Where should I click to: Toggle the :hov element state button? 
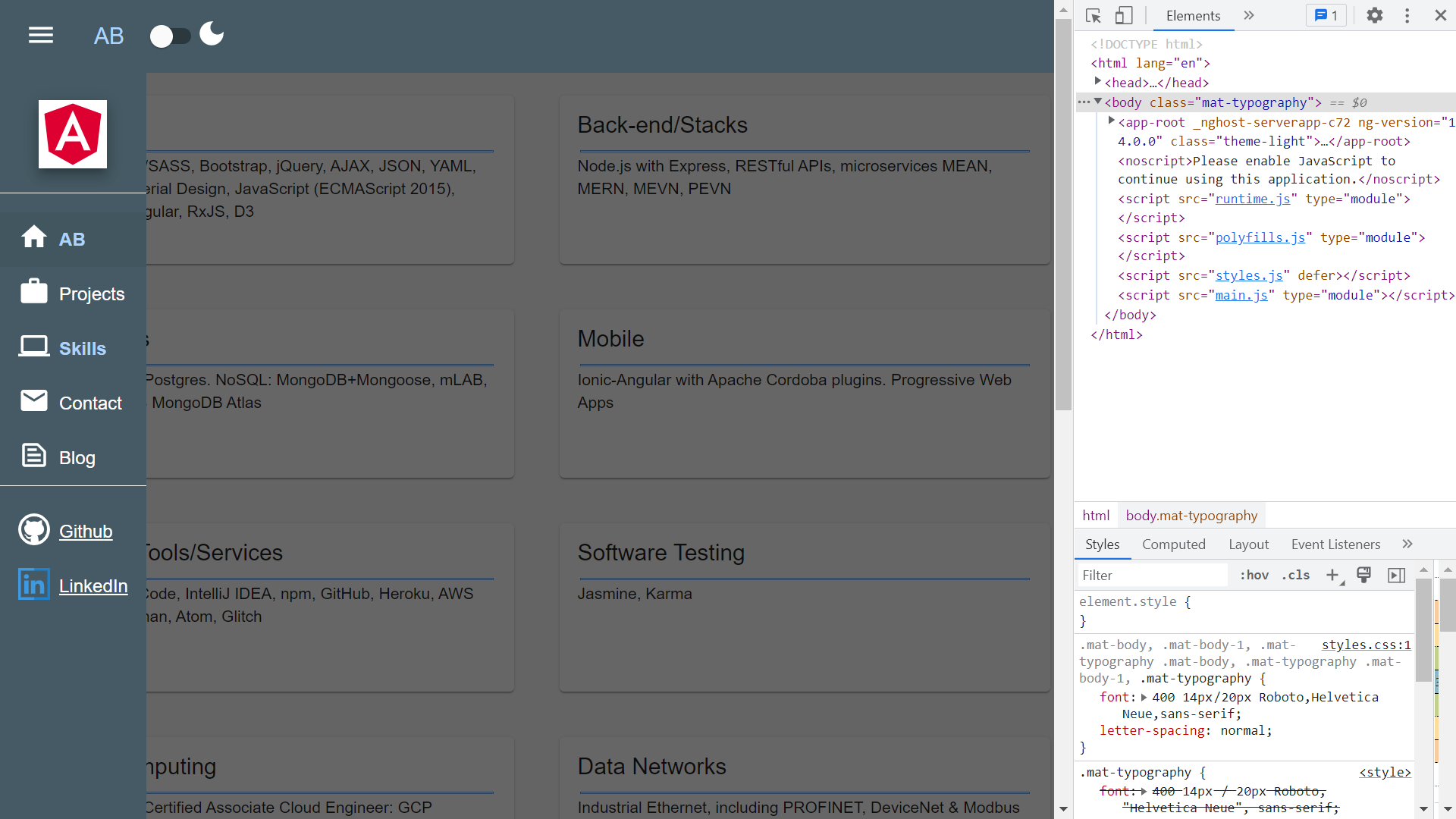click(x=1254, y=576)
